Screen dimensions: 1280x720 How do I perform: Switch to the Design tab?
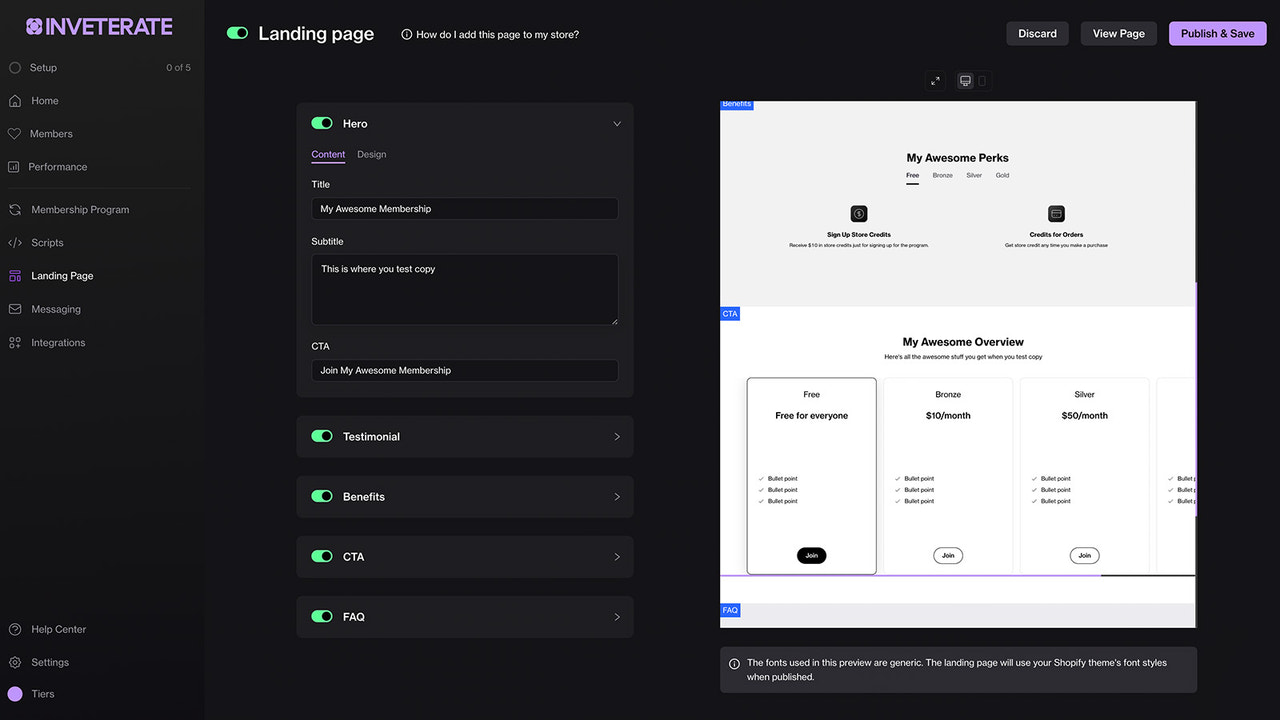click(371, 154)
